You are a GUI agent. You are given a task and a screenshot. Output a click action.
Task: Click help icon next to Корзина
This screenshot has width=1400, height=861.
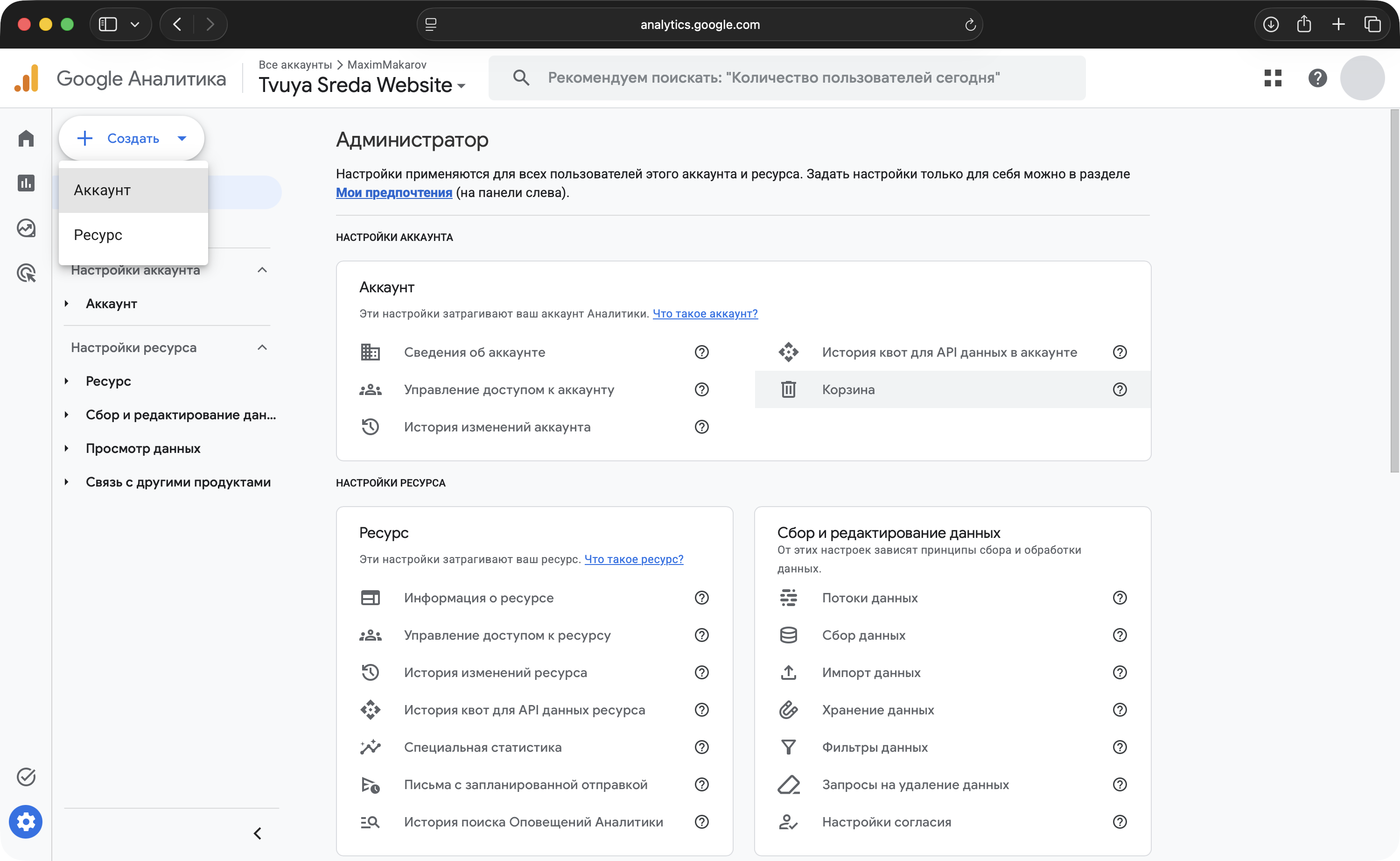click(1120, 389)
